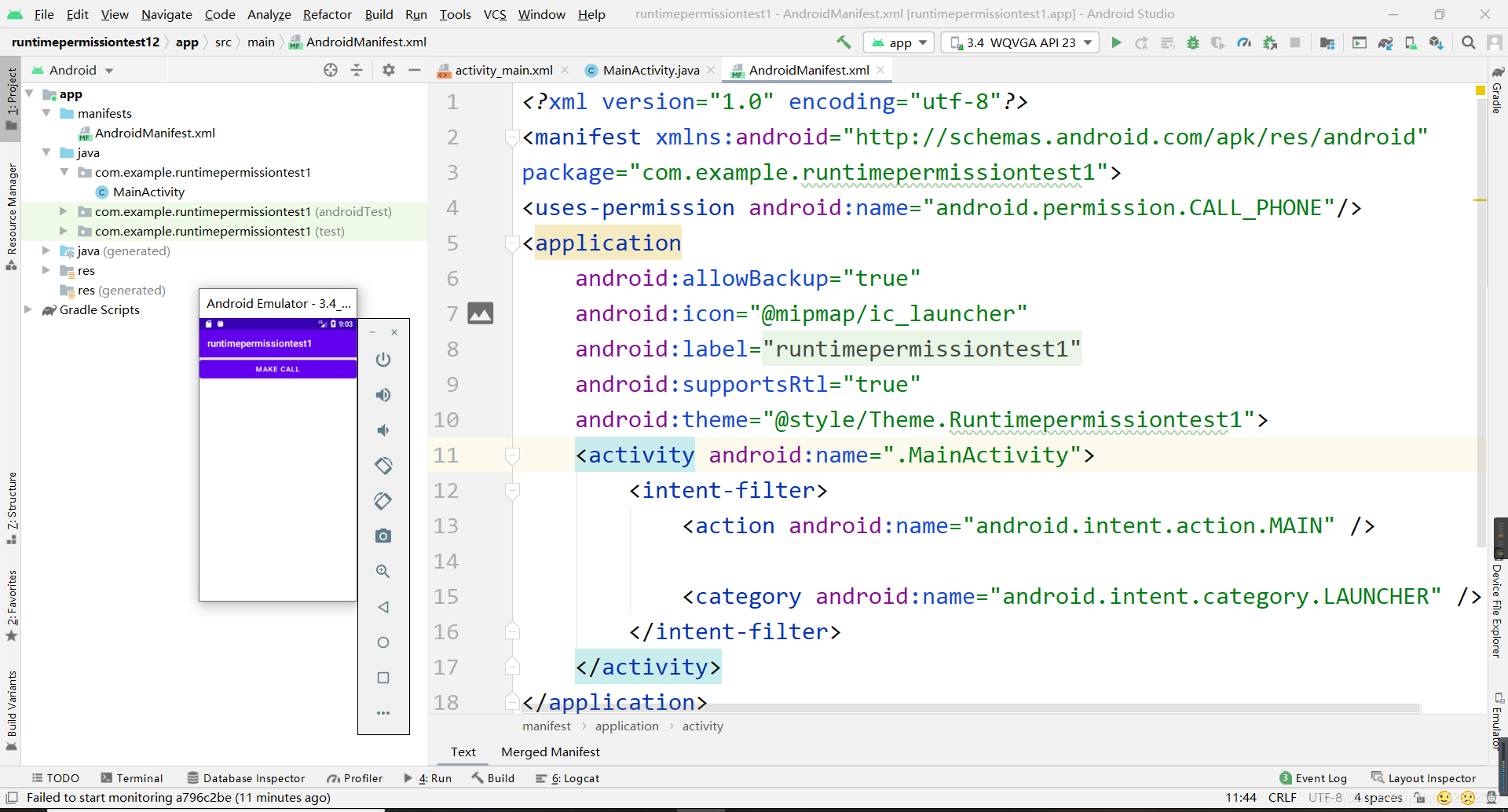Screen dimensions: 1508x812
Task: Expand Gradle Scripts node
Action: coord(29,309)
